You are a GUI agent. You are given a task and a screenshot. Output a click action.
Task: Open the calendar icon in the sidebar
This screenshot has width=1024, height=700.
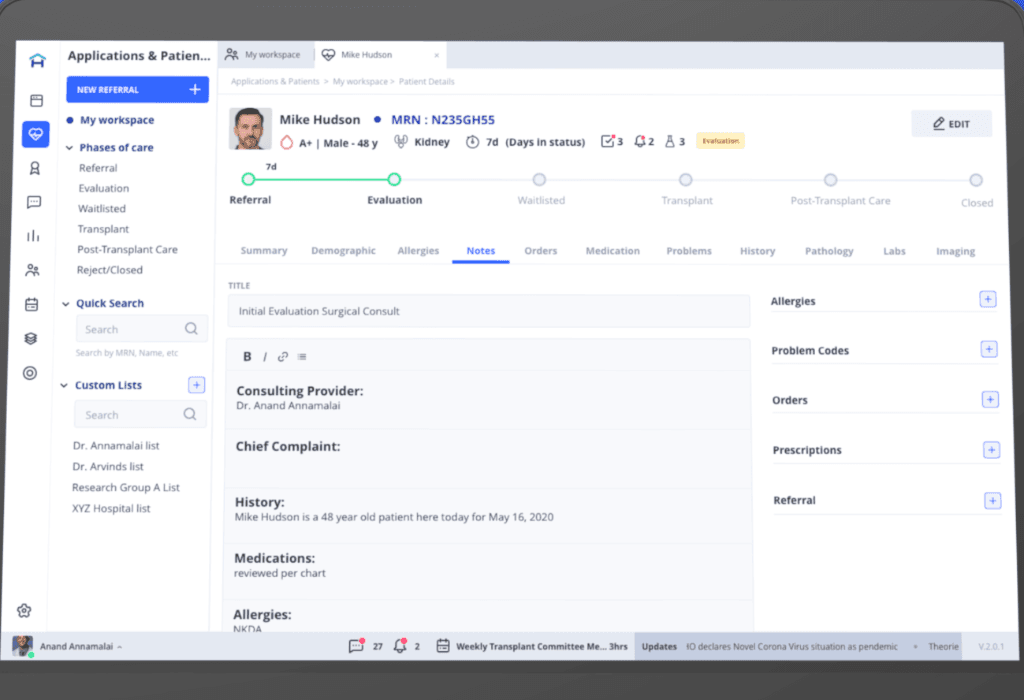coord(35,304)
